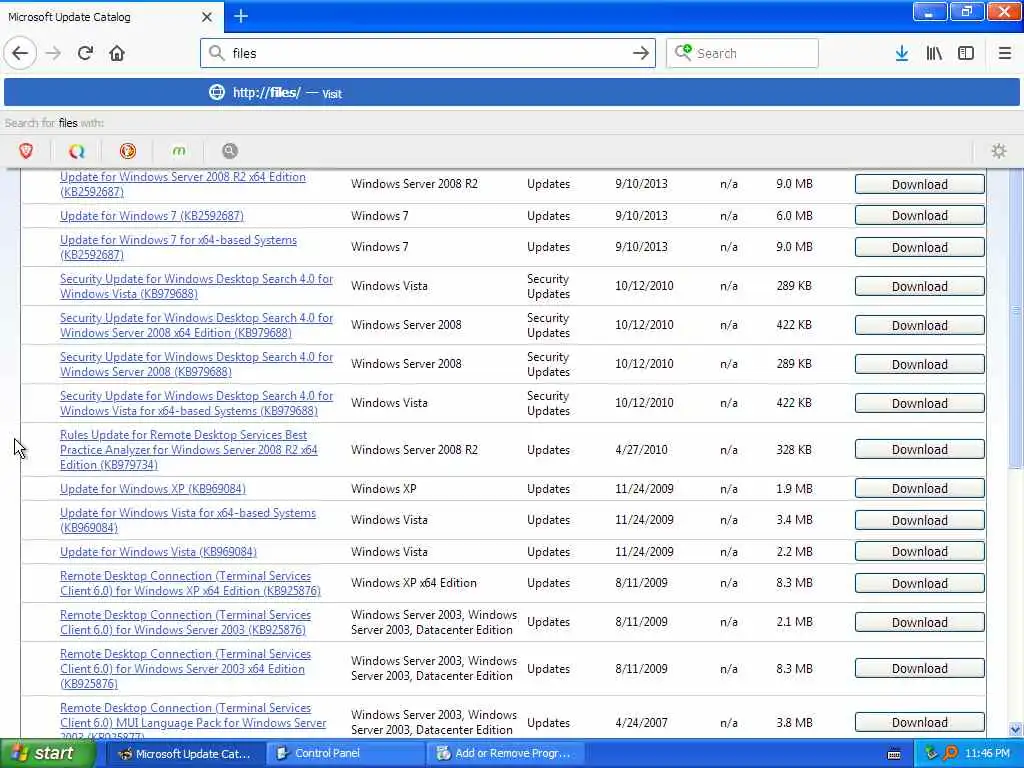The width and height of the screenshot is (1024, 768).
Task: Close the Microsoft Update Catalog tab
Action: tap(206, 17)
